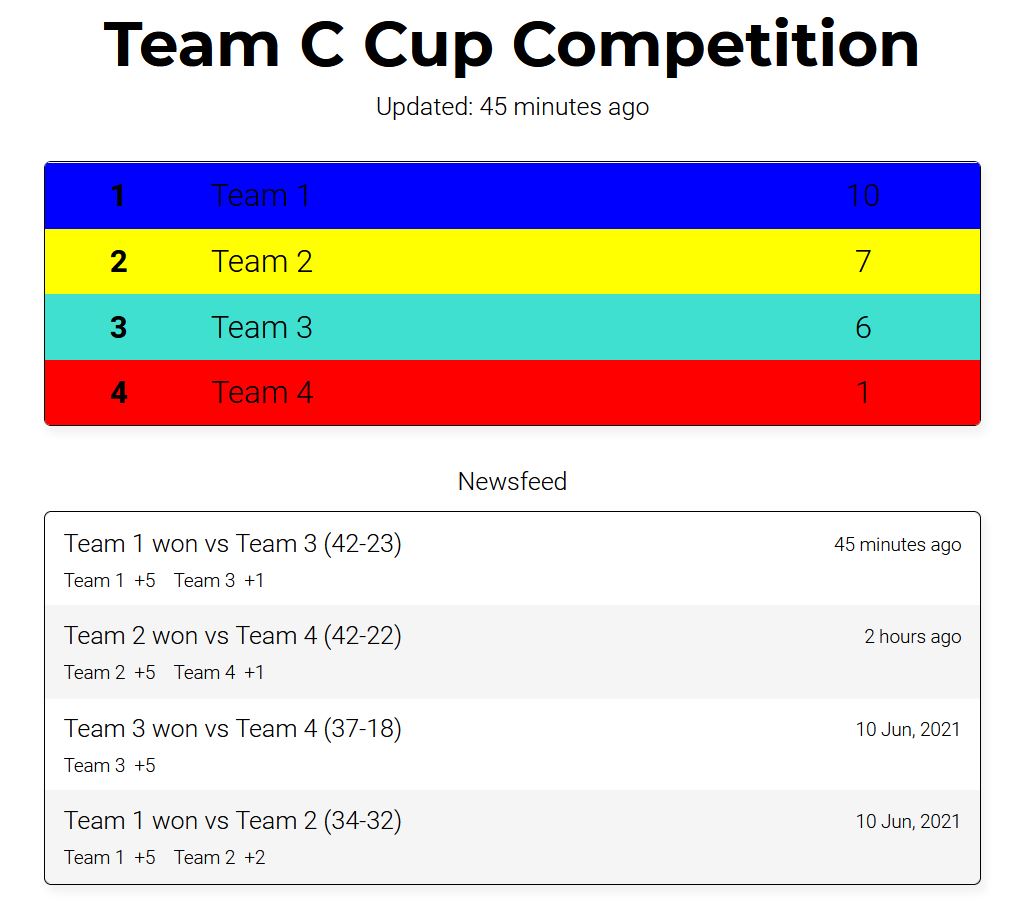Click the Updated: 45 minutes ago subtitle
The image size is (1022, 905).
(x=512, y=107)
